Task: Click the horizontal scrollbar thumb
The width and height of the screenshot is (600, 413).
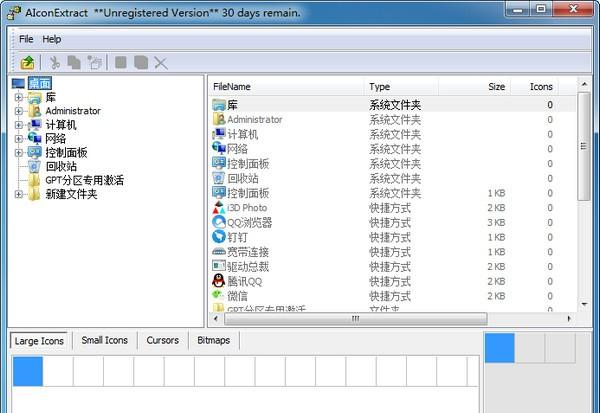Action: [355, 319]
